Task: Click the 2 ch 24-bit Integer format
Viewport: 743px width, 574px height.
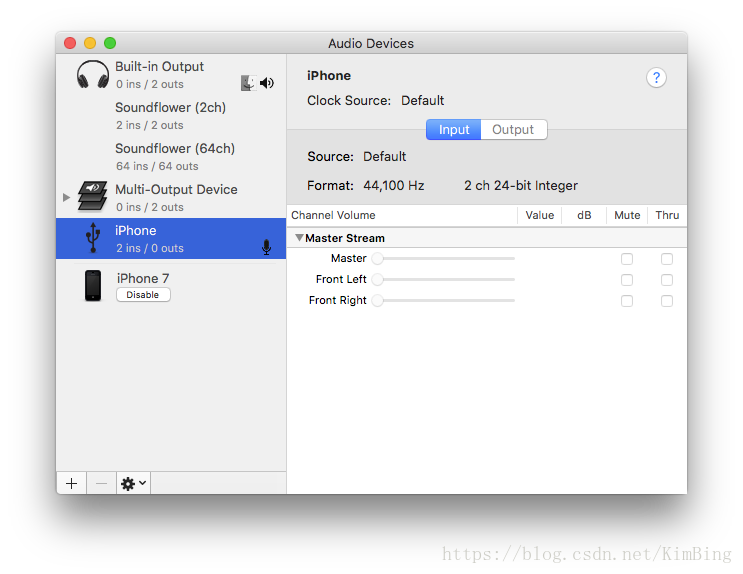Action: [521, 185]
